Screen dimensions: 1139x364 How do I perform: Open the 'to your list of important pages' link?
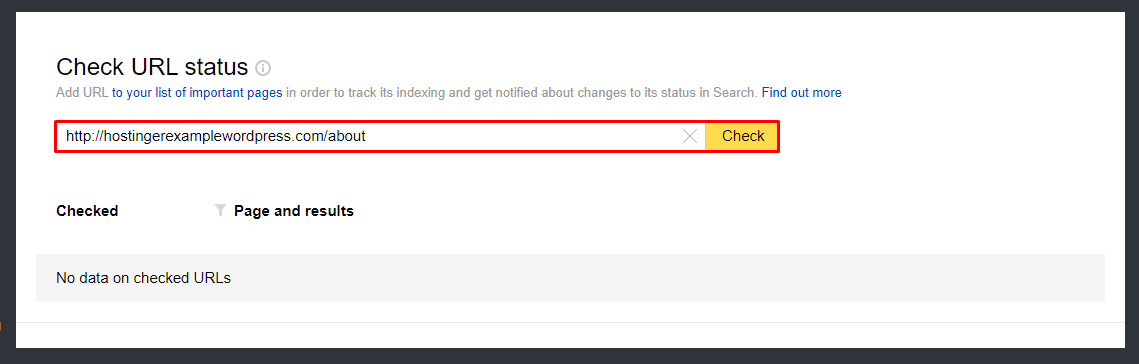tap(197, 93)
